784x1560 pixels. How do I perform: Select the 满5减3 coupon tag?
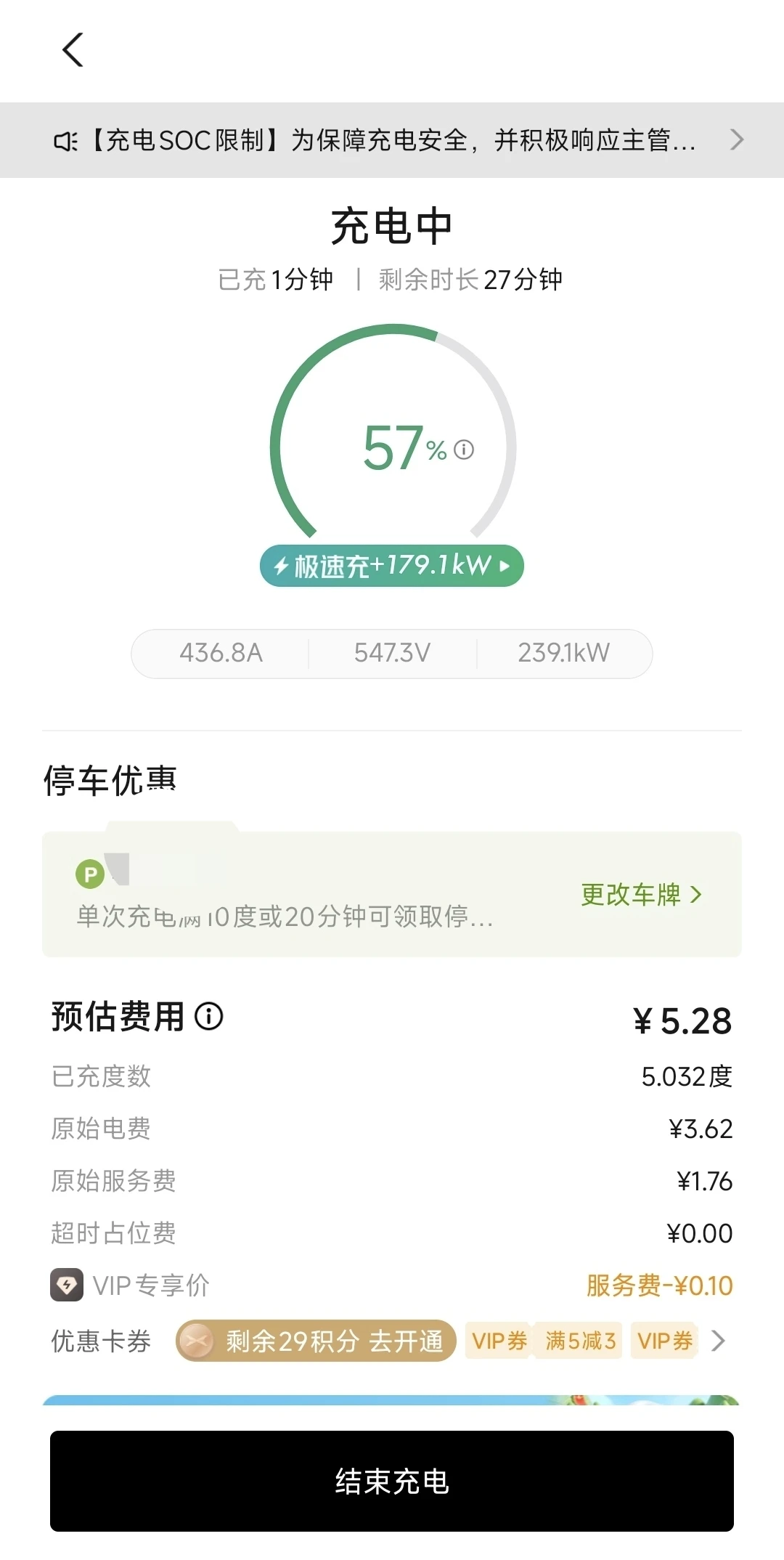click(580, 1341)
